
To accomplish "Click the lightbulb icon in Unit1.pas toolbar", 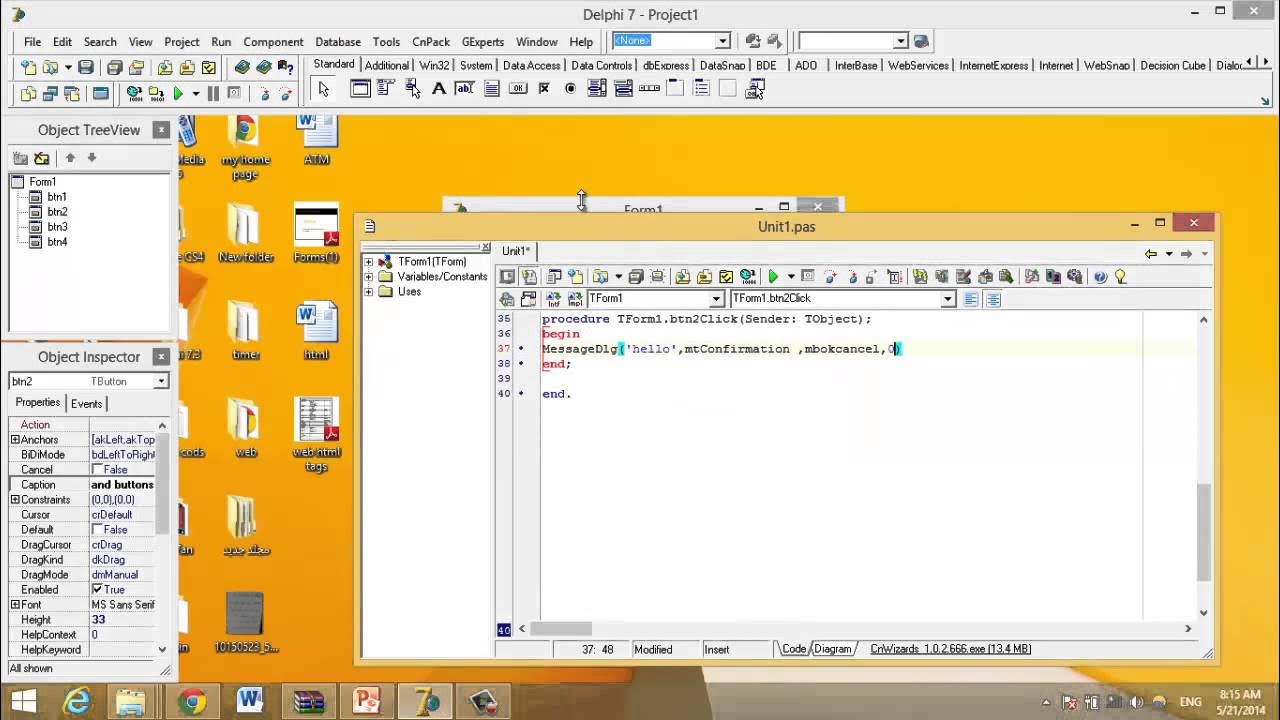I will pos(1120,277).
